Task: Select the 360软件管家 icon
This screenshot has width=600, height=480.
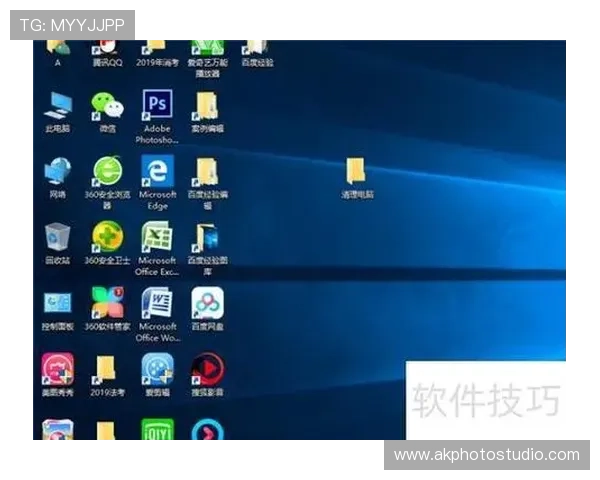Action: point(107,303)
